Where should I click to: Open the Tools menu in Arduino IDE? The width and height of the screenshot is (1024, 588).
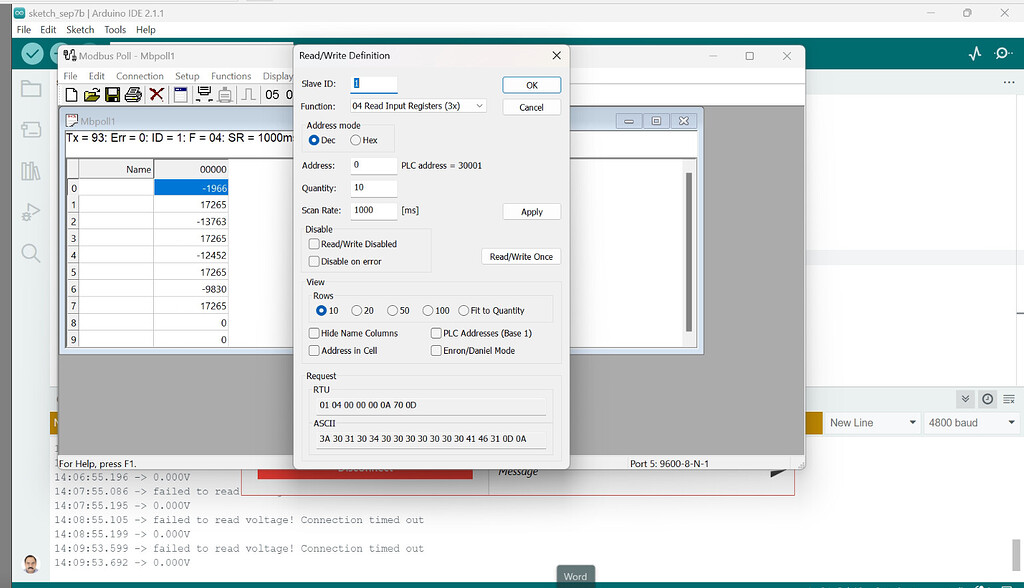click(114, 29)
